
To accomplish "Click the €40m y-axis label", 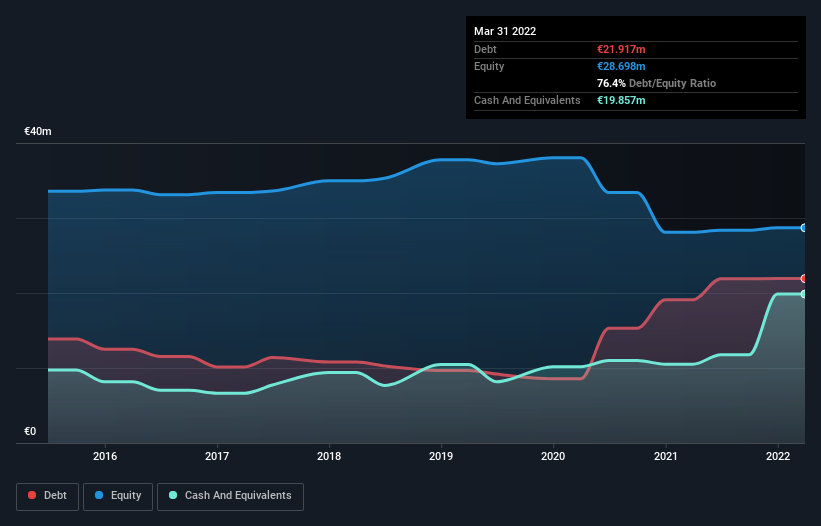I will point(38,131).
